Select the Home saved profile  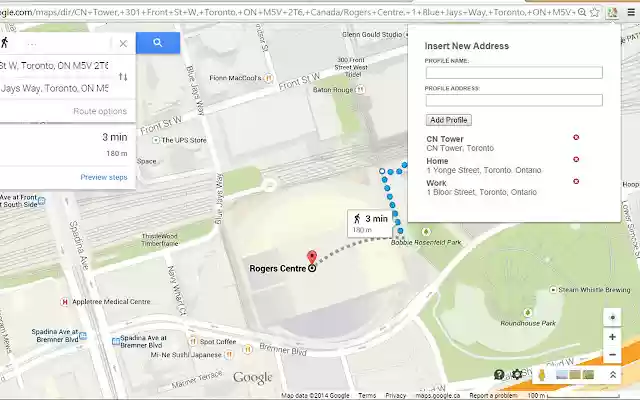(484, 165)
